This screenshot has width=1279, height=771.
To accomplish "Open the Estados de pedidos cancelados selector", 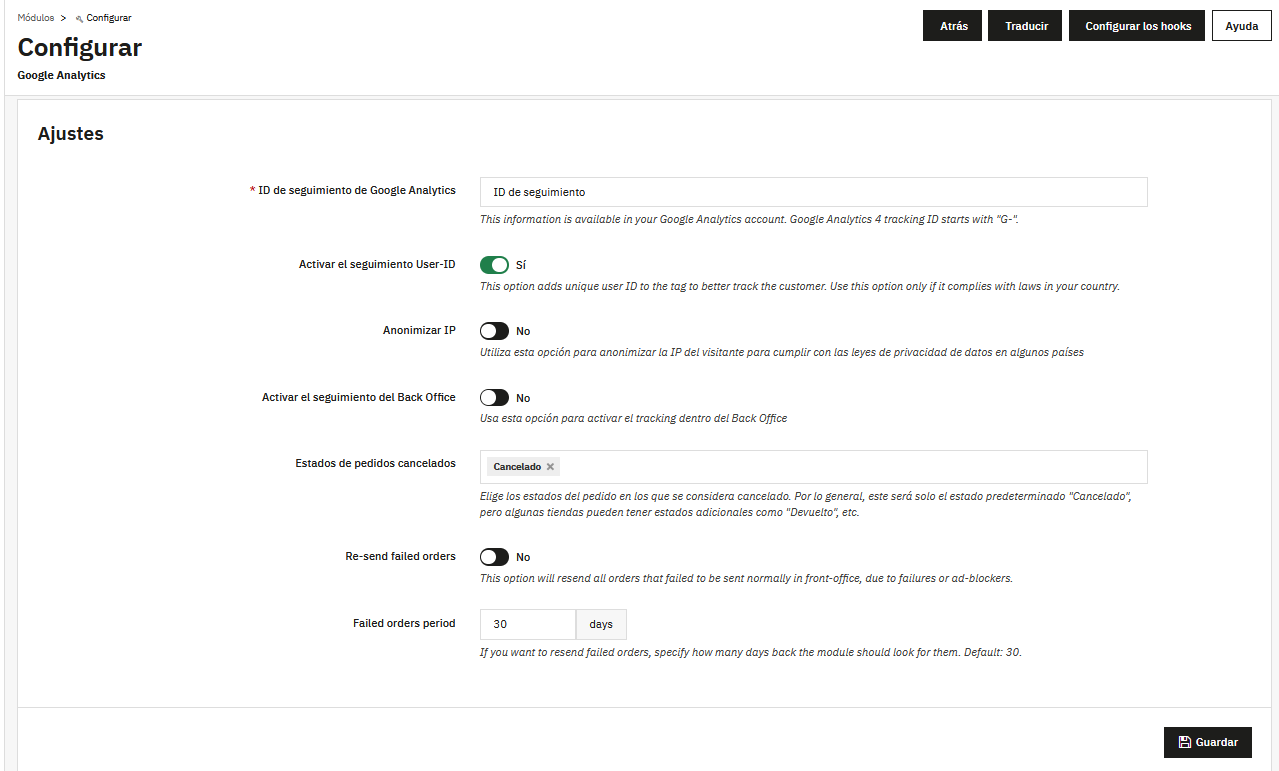I will [x=800, y=466].
